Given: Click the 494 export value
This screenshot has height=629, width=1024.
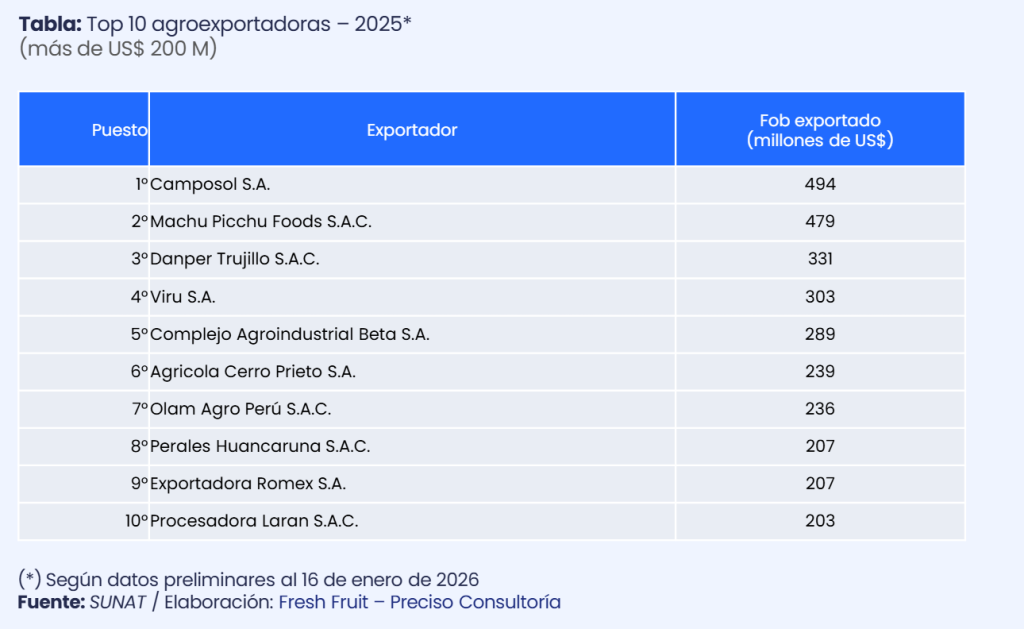Looking at the screenshot, I should pos(820,184).
